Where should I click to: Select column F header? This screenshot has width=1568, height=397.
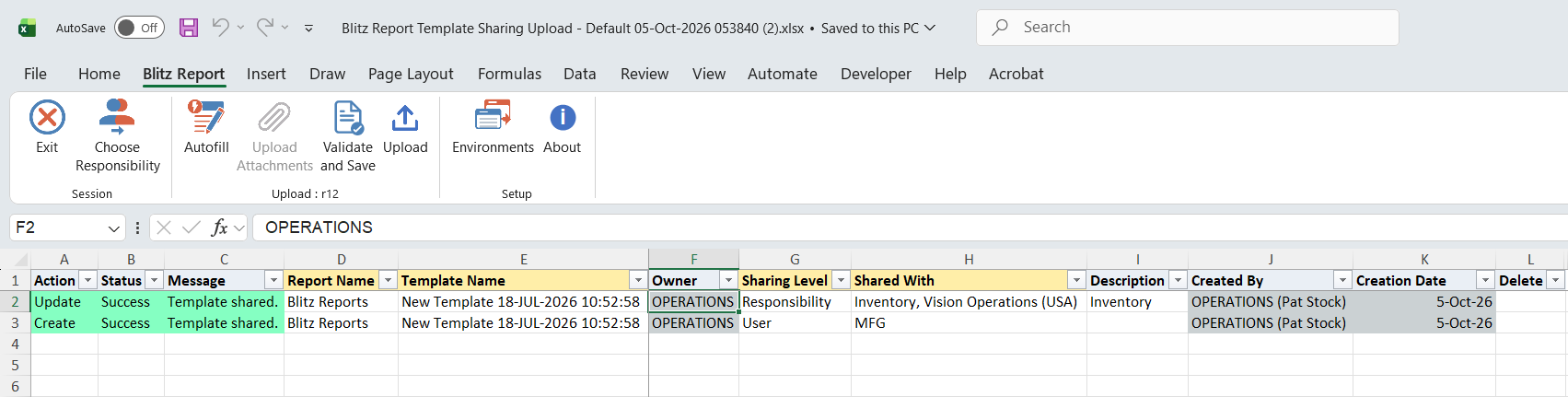coord(694,260)
